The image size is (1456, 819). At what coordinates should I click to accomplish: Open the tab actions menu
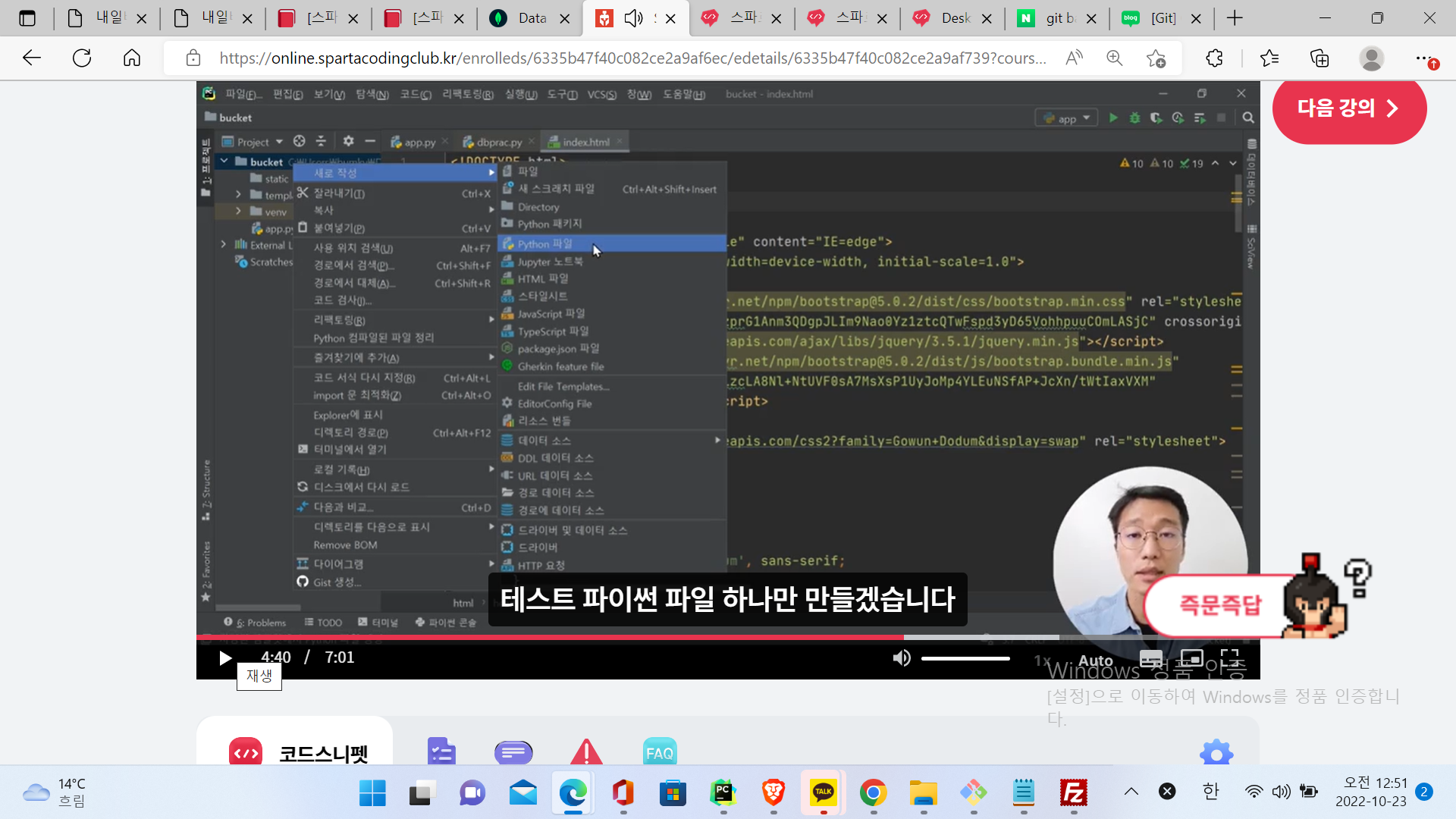coord(27,18)
